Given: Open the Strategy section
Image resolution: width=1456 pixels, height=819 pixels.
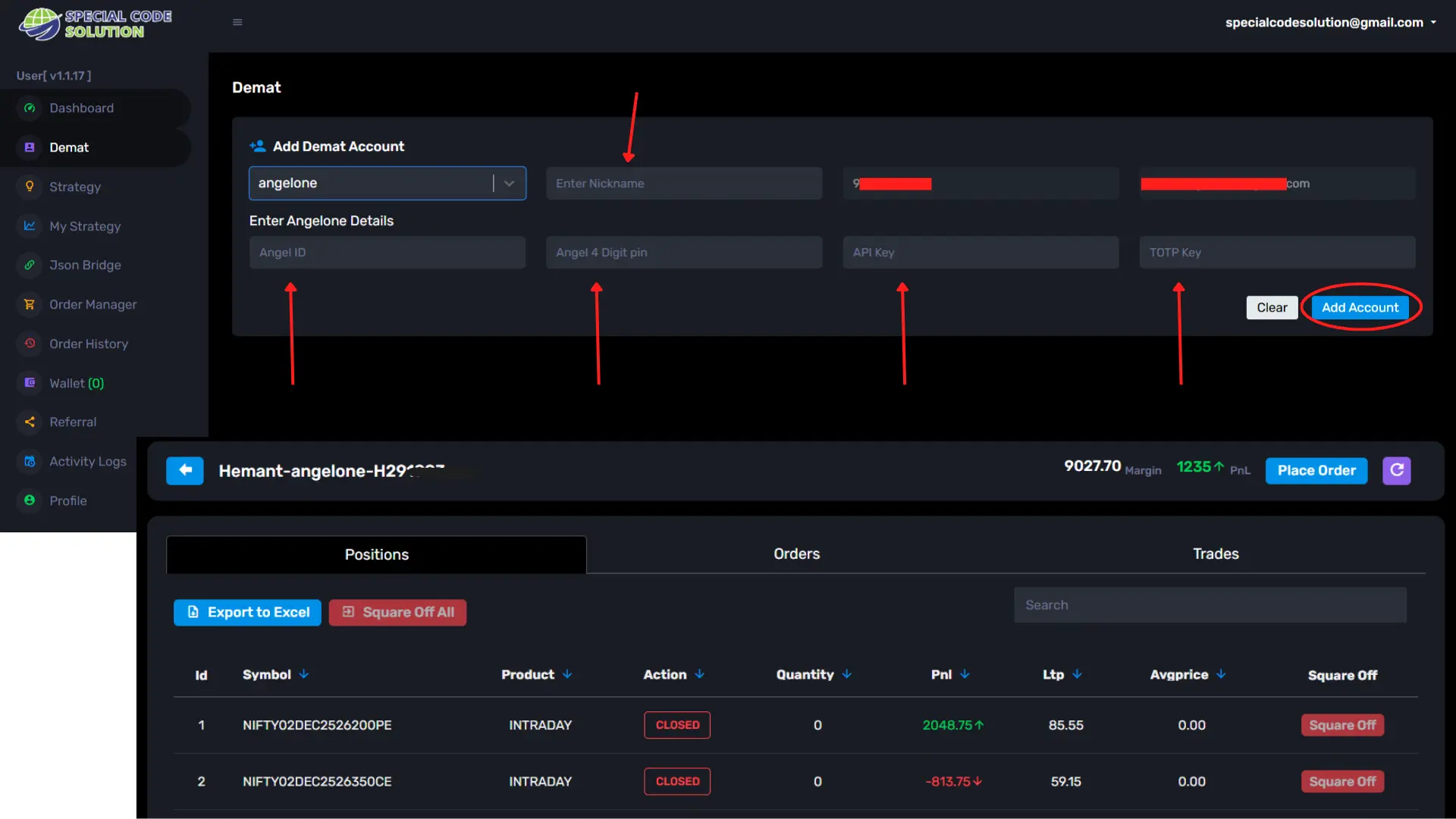Looking at the screenshot, I should (76, 187).
